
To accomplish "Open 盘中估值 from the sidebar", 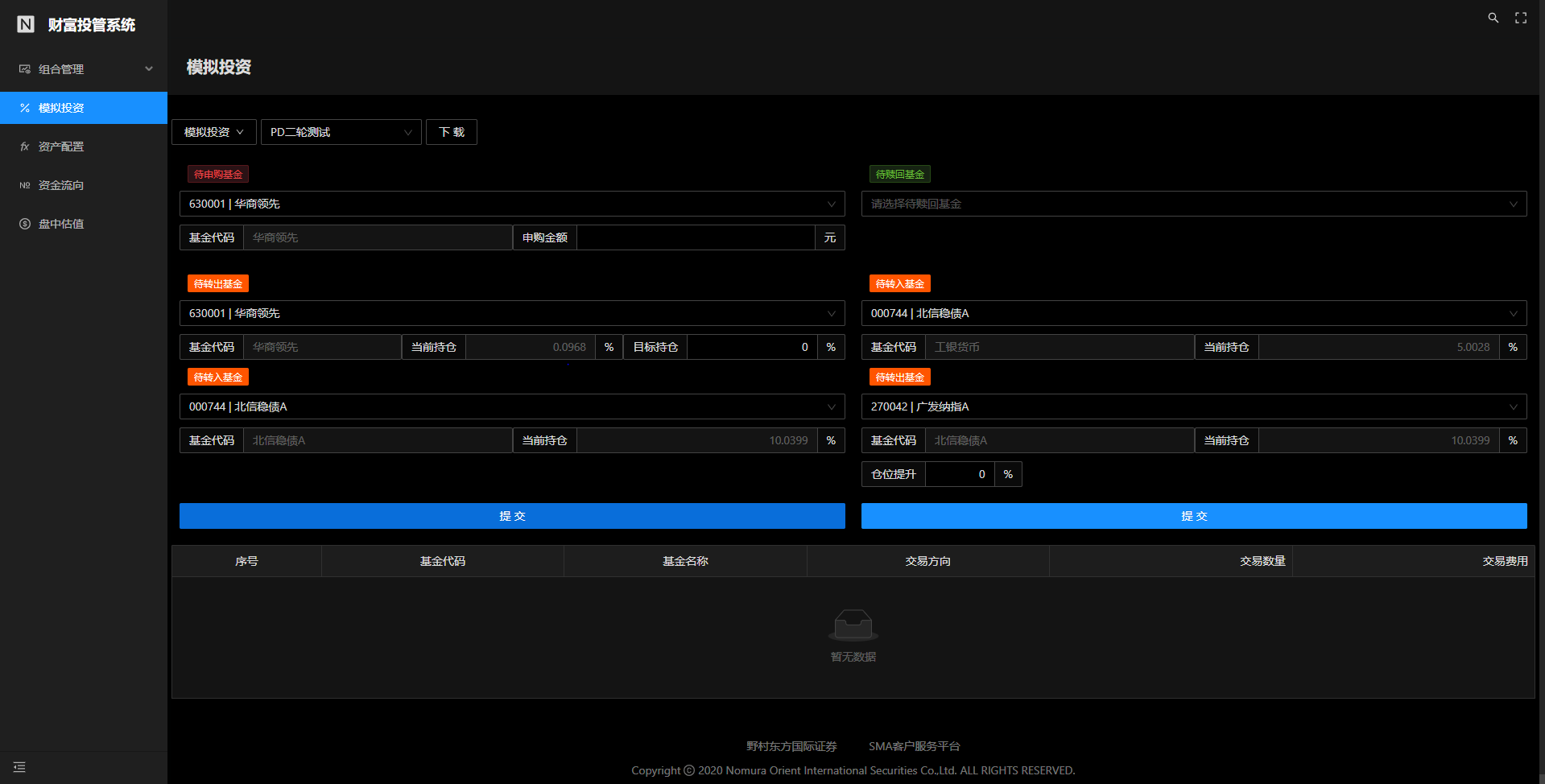I will pyautogui.click(x=24, y=223).
